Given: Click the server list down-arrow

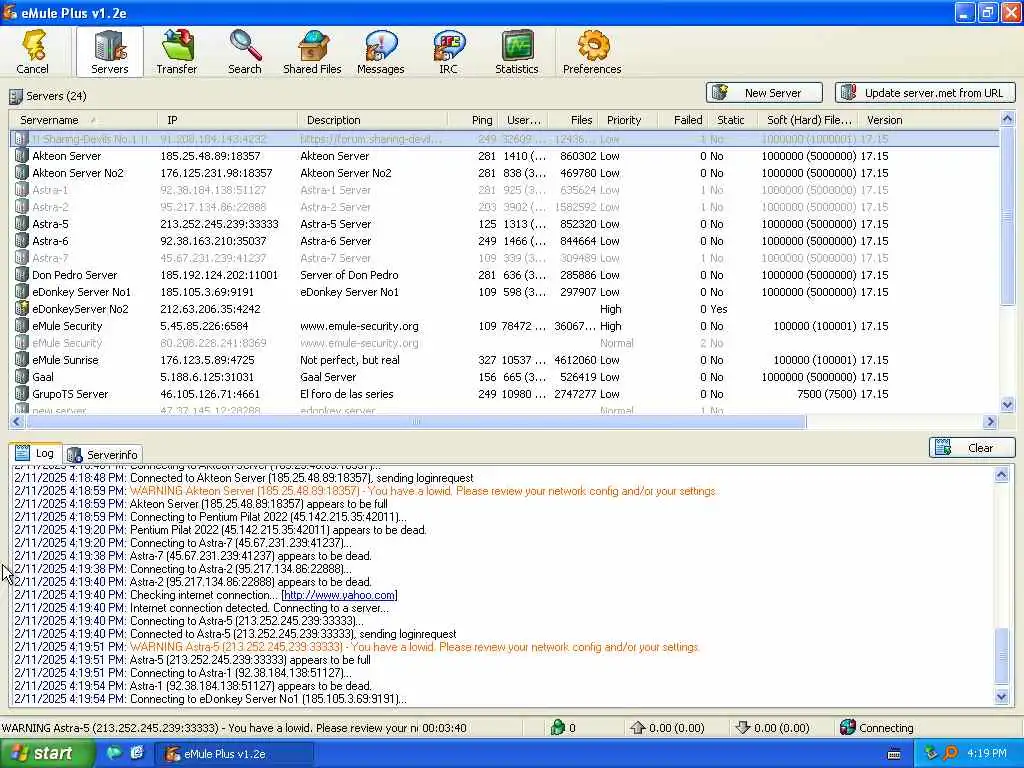Looking at the screenshot, I should point(1007,405).
